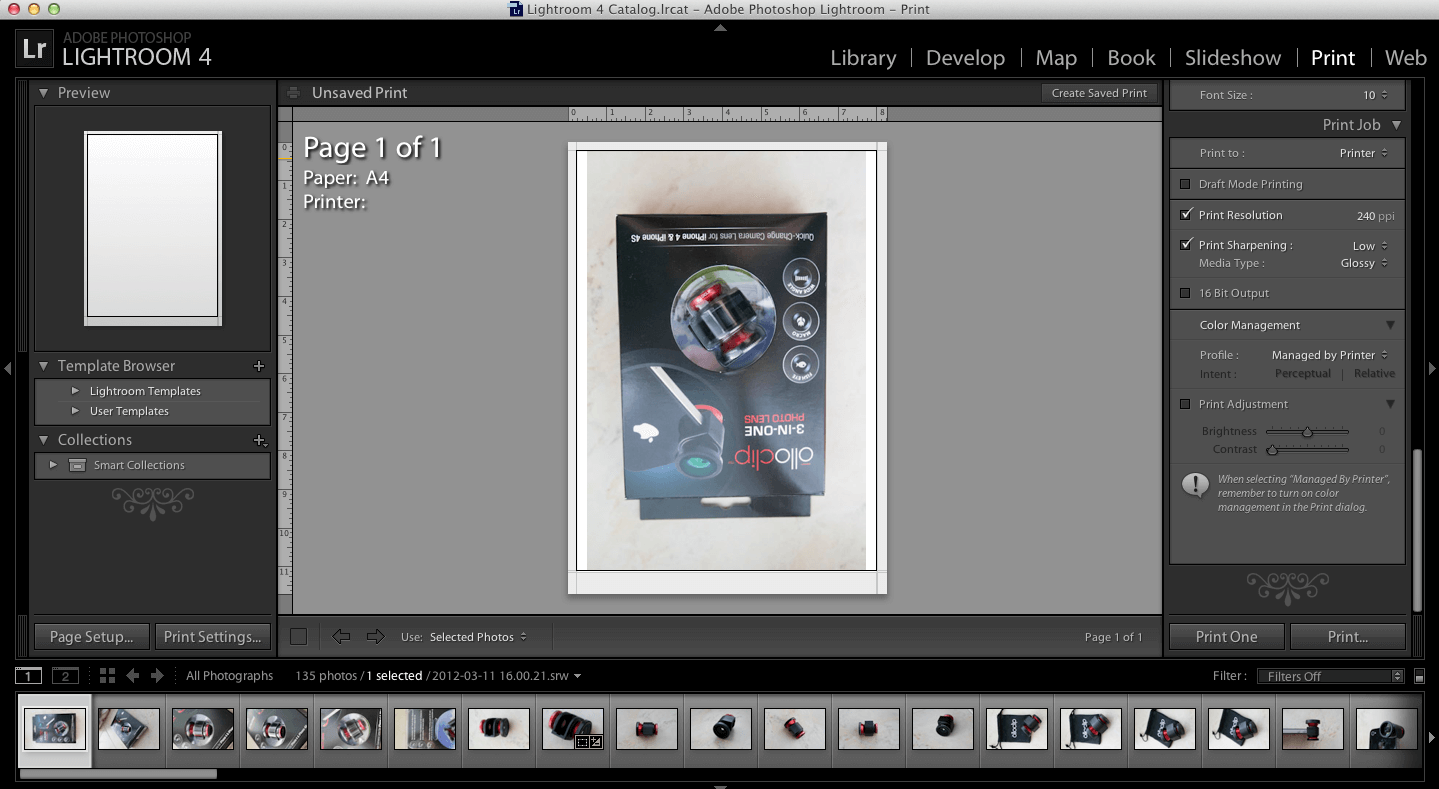Uncheck Print Resolution checkbox
Image resolution: width=1439 pixels, height=789 pixels.
click(x=1186, y=214)
